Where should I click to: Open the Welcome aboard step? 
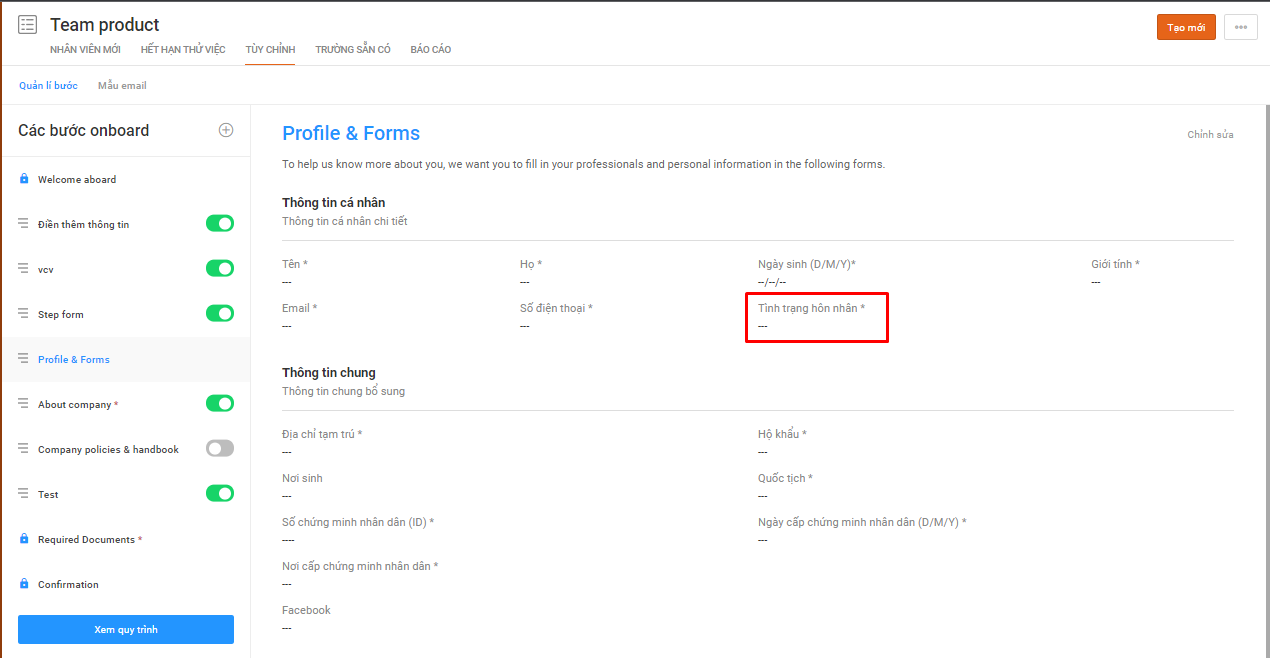point(77,180)
